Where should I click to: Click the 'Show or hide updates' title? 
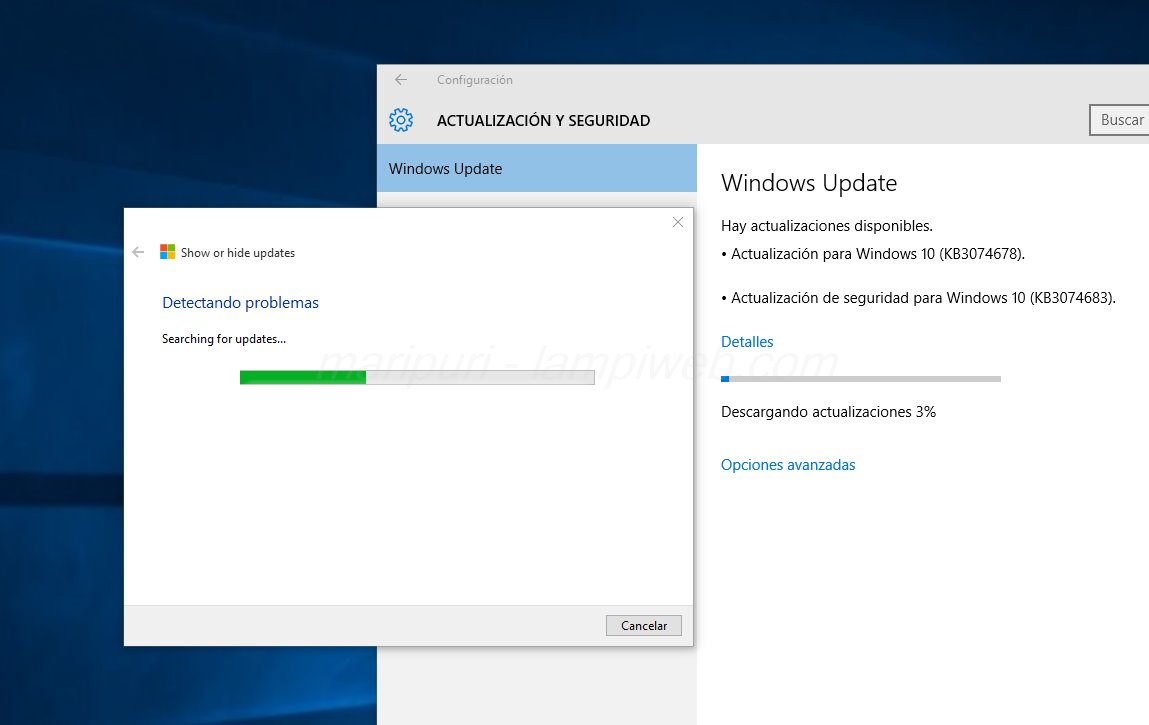coord(237,253)
